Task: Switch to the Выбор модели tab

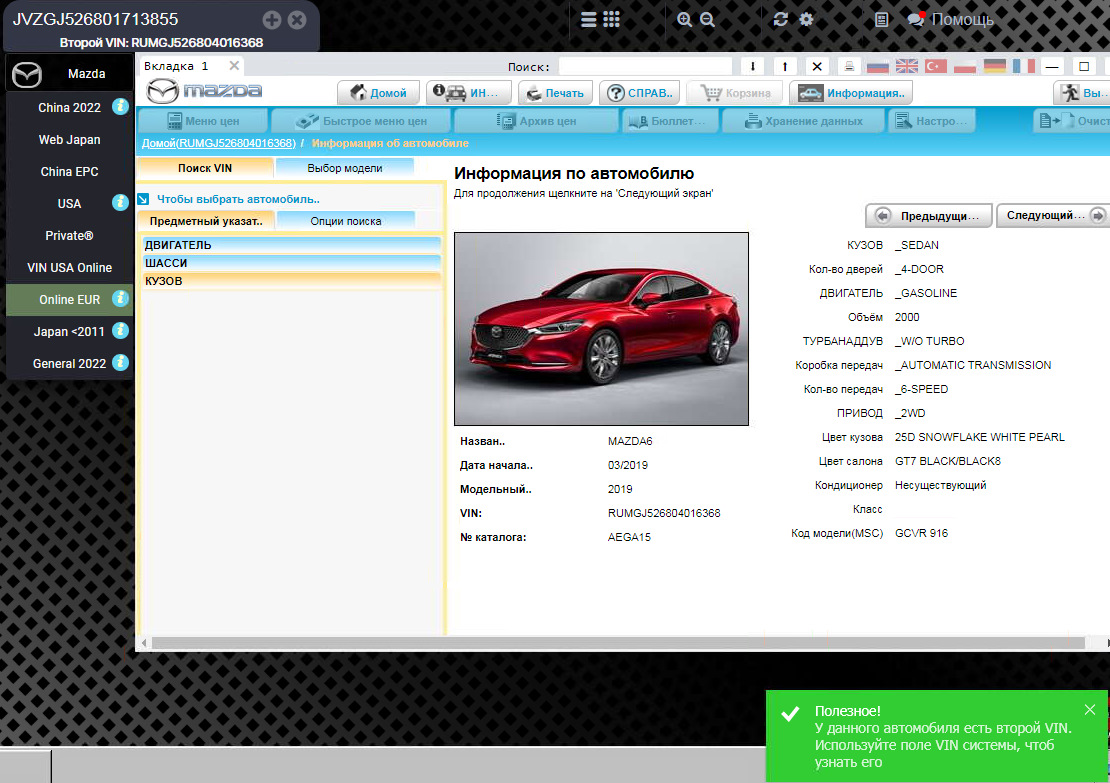Action: click(x=344, y=168)
